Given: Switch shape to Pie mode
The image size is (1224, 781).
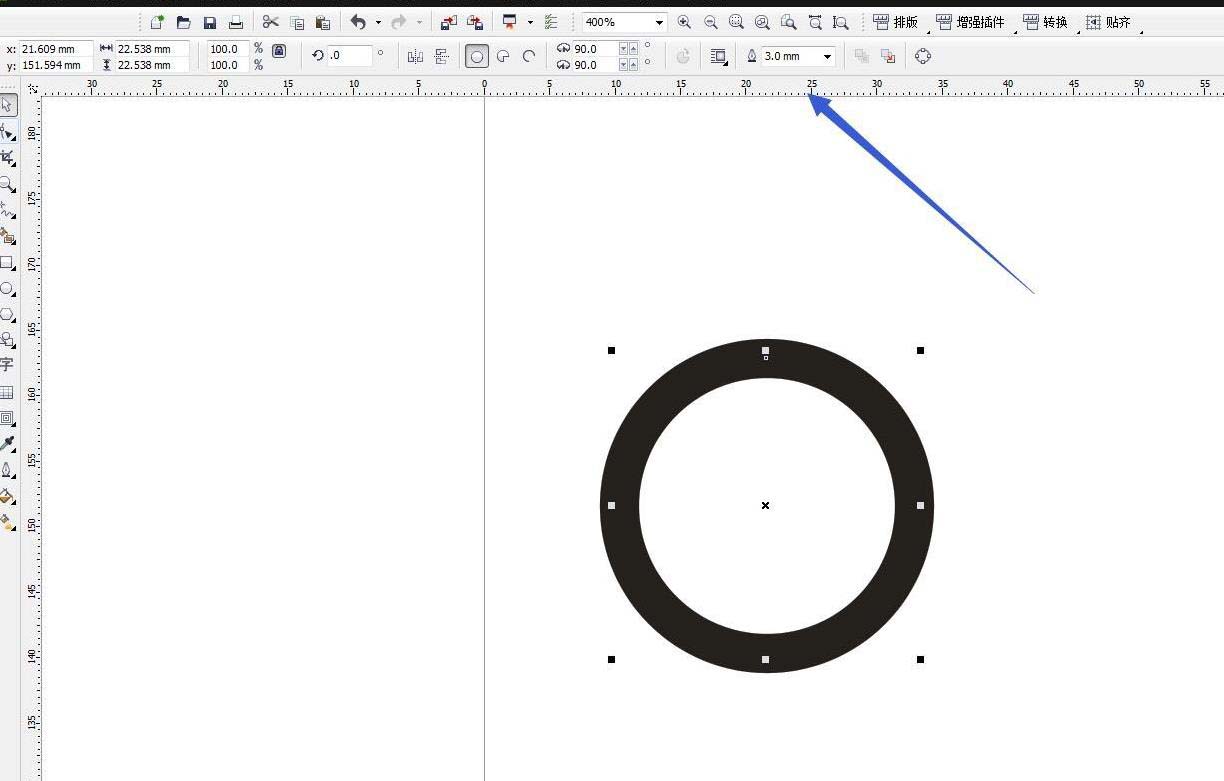Looking at the screenshot, I should coord(503,57).
